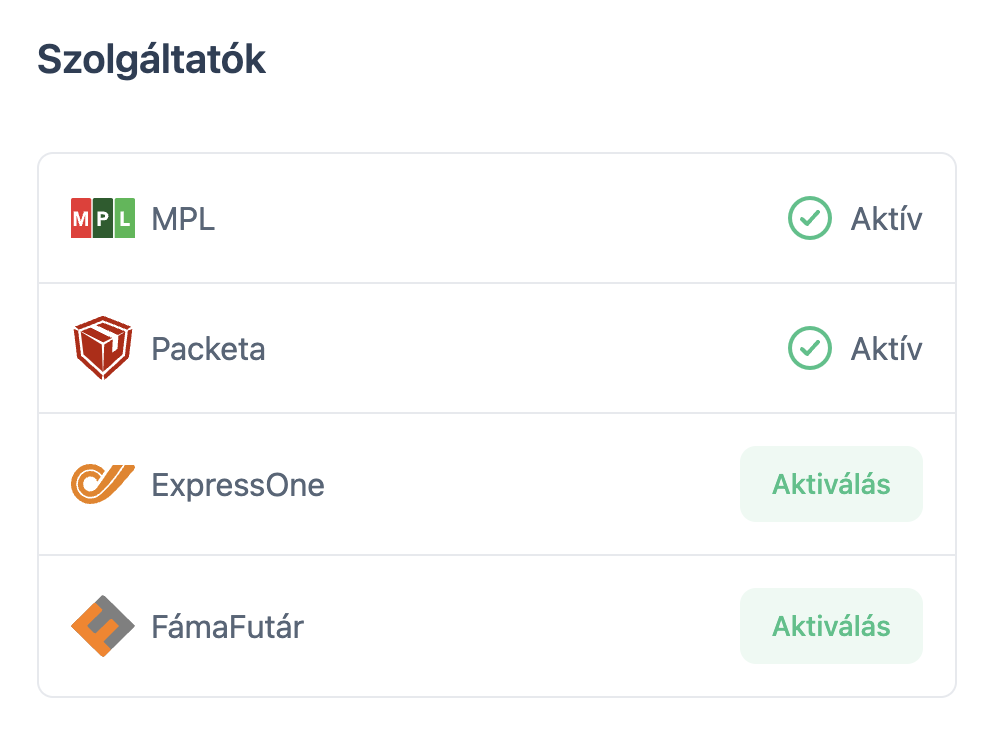The width and height of the screenshot is (1004, 738).
Task: Click the Aktív status text for Packeta
Action: pos(886,349)
